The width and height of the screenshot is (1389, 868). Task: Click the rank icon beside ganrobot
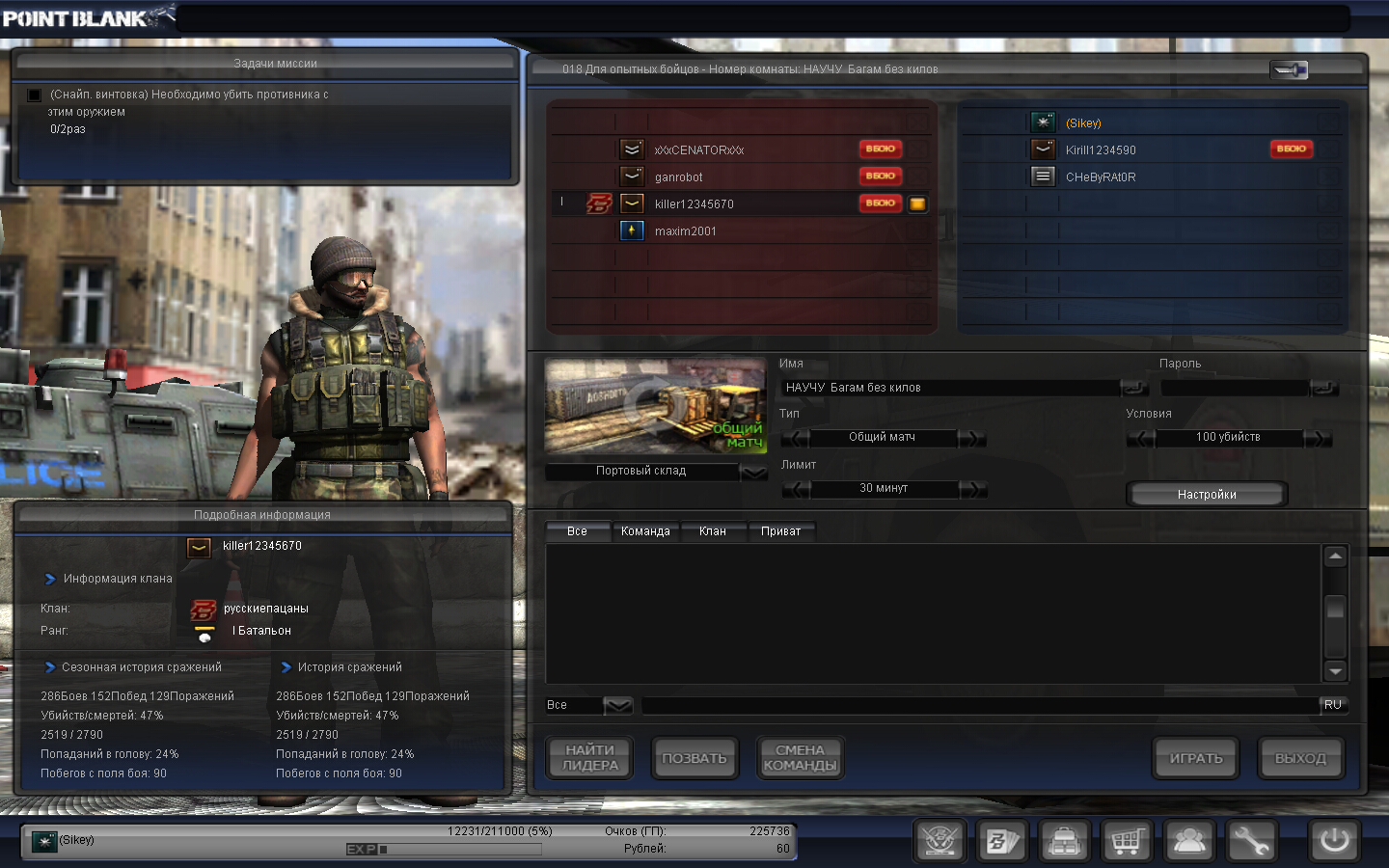(x=632, y=176)
